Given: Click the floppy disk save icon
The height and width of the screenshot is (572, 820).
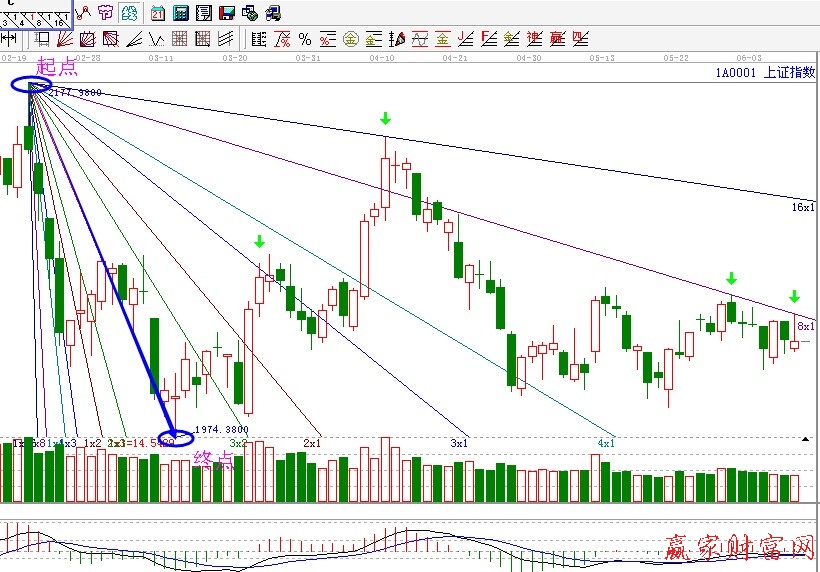Looking at the screenshot, I should pyautogui.click(x=227, y=13).
